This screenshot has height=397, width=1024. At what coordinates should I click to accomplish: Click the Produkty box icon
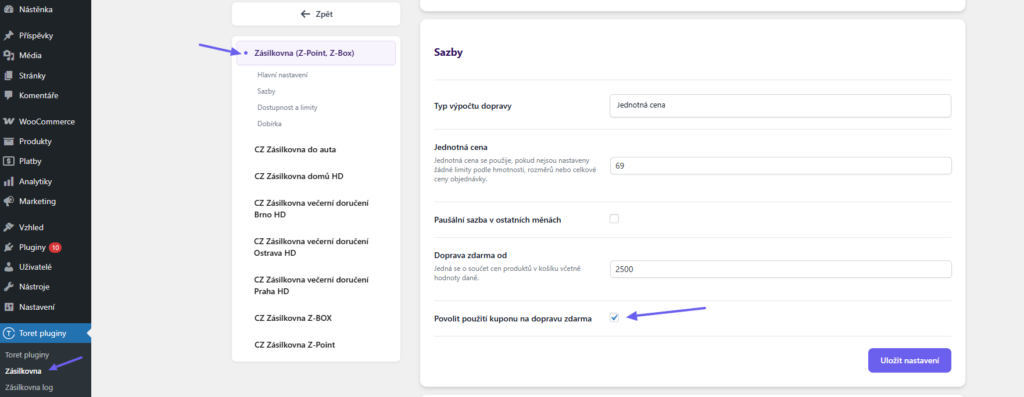[x=9, y=141]
